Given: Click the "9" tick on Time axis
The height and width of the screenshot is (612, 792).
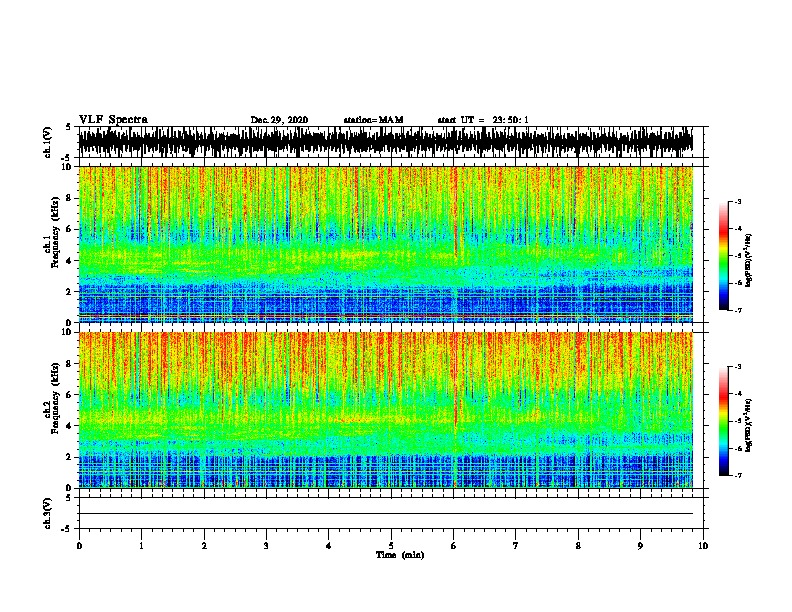Looking at the screenshot, I should (x=640, y=546).
